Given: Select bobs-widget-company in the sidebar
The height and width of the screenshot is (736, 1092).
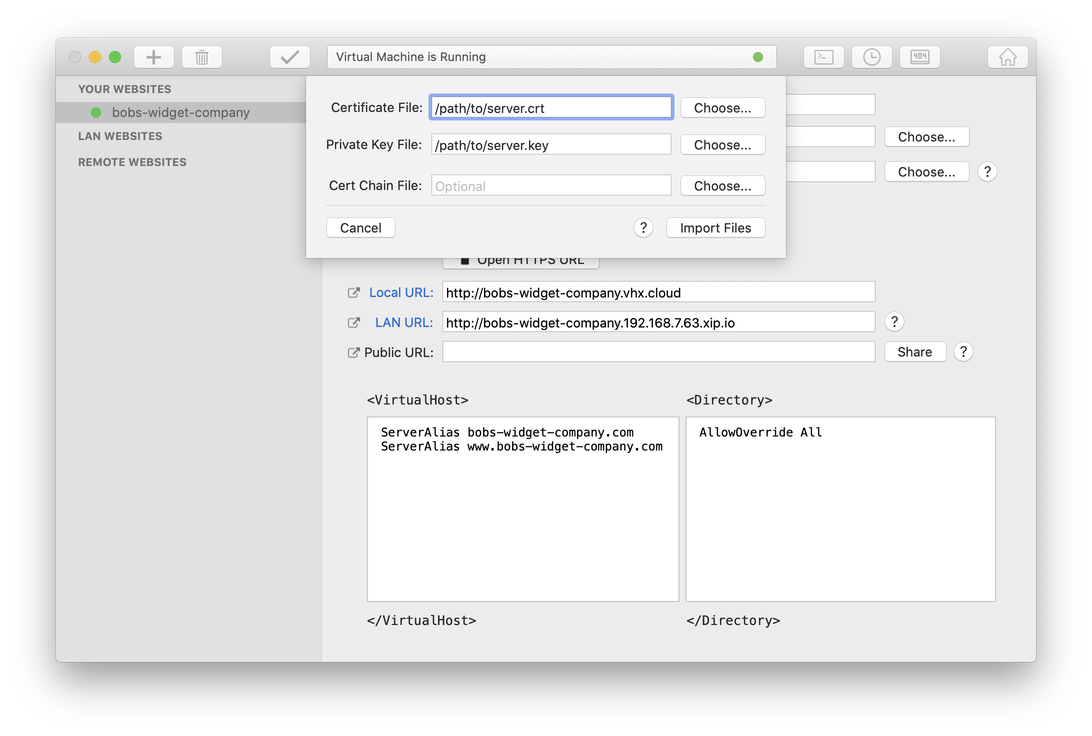Looking at the screenshot, I should [x=181, y=112].
